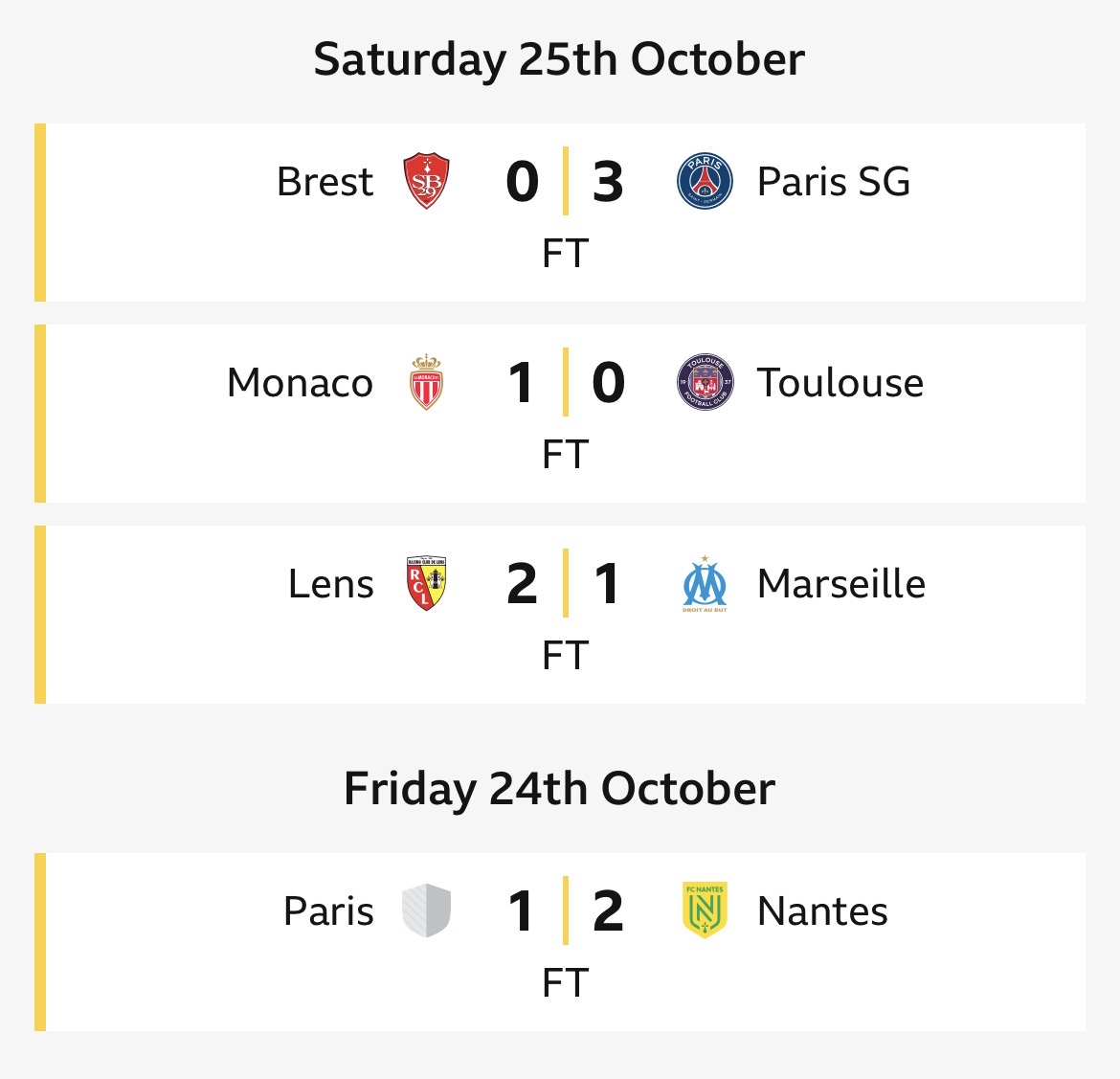Open Monaco 1-0 Toulouse match score
The image size is (1120, 1079).
pyautogui.click(x=565, y=382)
